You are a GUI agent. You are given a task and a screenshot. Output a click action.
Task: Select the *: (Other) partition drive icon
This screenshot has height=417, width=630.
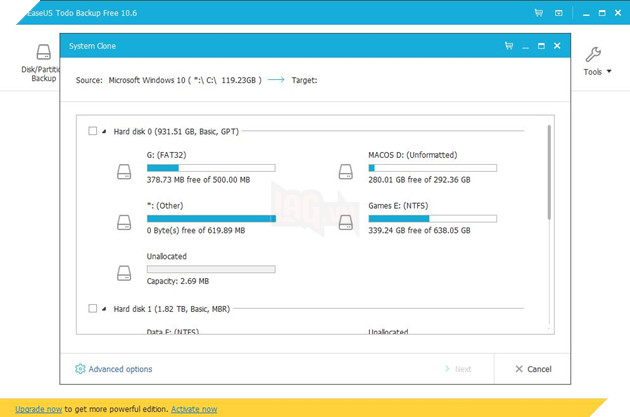(124, 222)
